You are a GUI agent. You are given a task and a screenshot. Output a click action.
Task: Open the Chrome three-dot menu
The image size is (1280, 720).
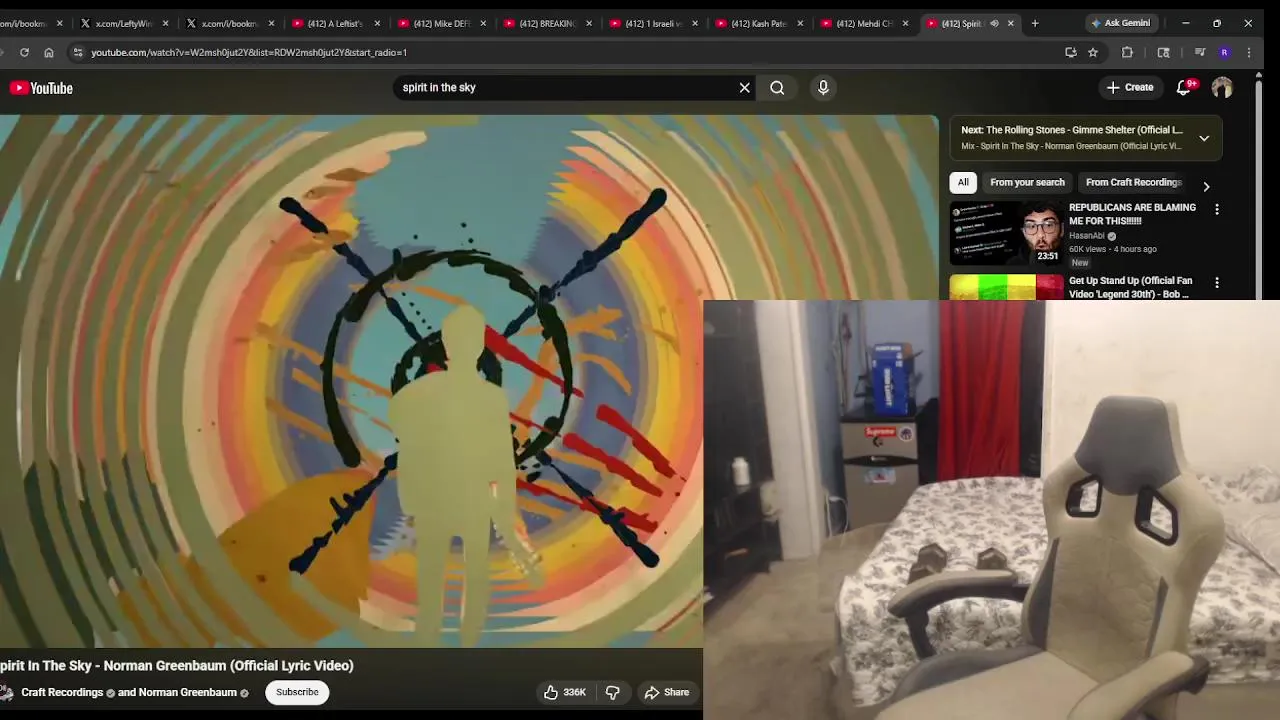[x=1248, y=52]
